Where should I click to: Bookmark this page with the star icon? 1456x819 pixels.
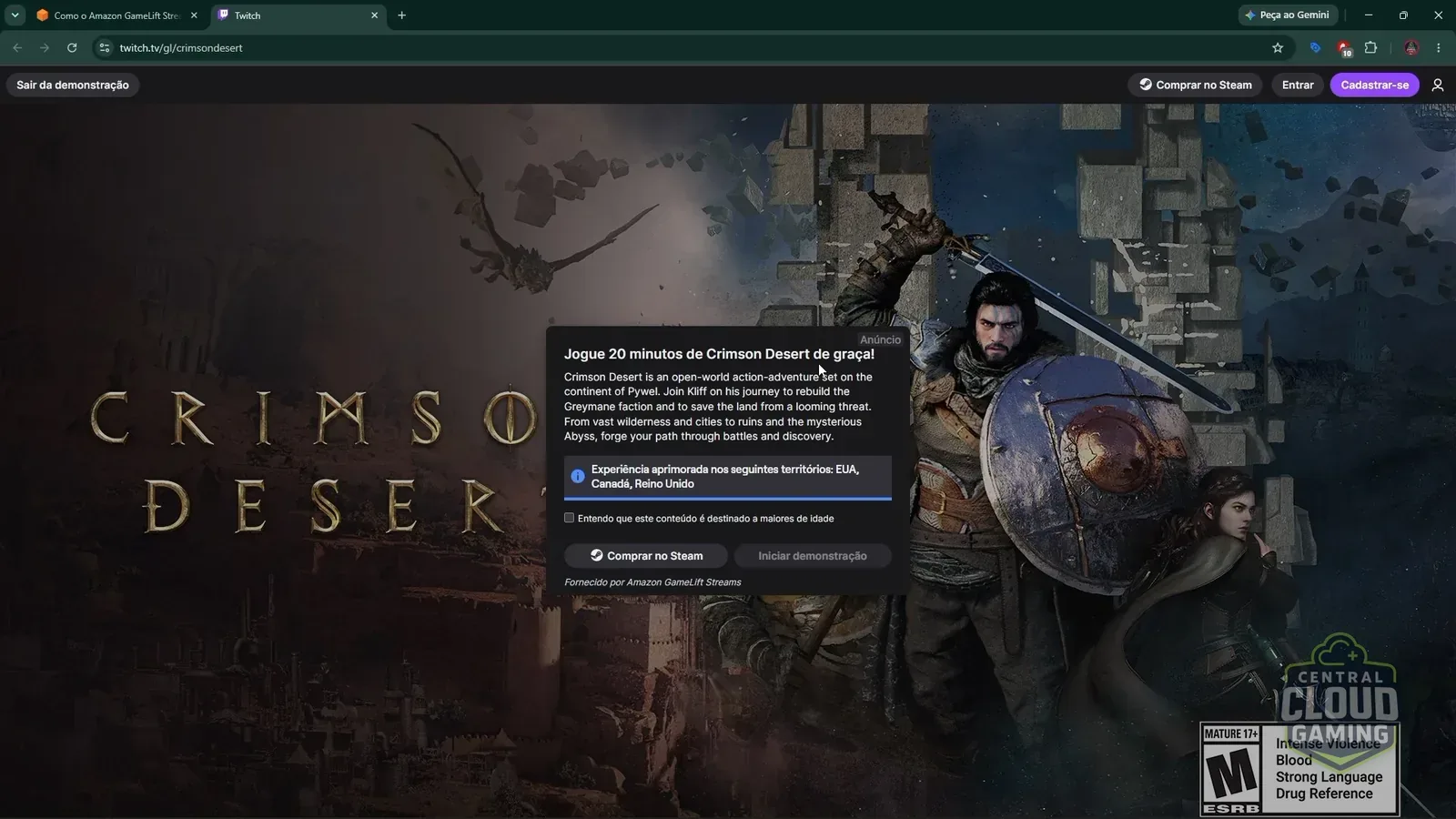click(x=1278, y=47)
